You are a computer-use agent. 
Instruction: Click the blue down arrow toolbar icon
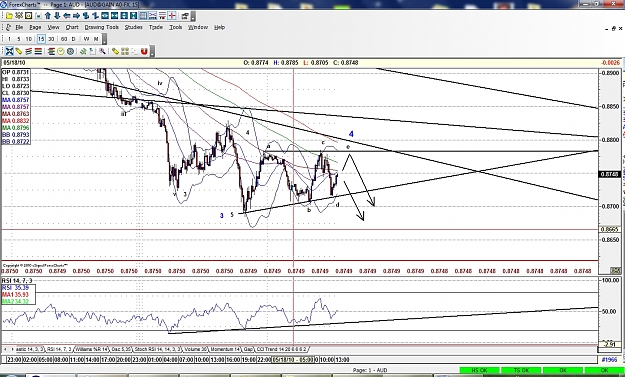click(x=57, y=16)
